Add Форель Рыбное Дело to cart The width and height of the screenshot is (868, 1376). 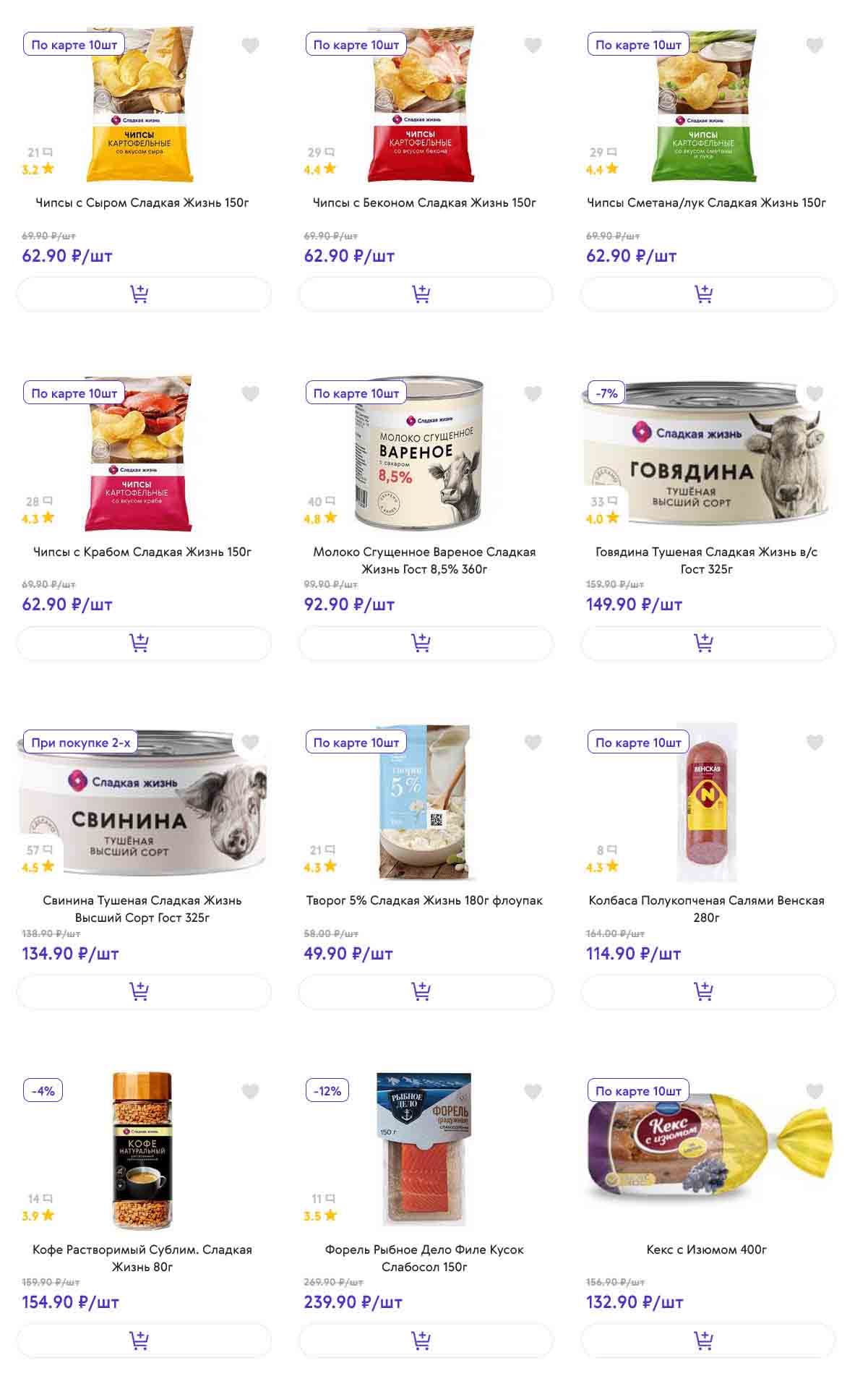426,1341
